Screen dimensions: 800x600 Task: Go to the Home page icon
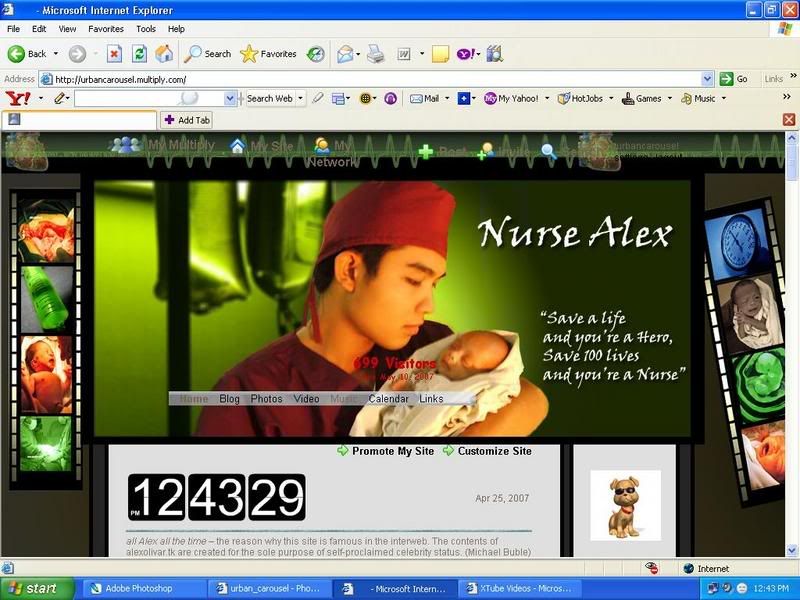[x=164, y=54]
